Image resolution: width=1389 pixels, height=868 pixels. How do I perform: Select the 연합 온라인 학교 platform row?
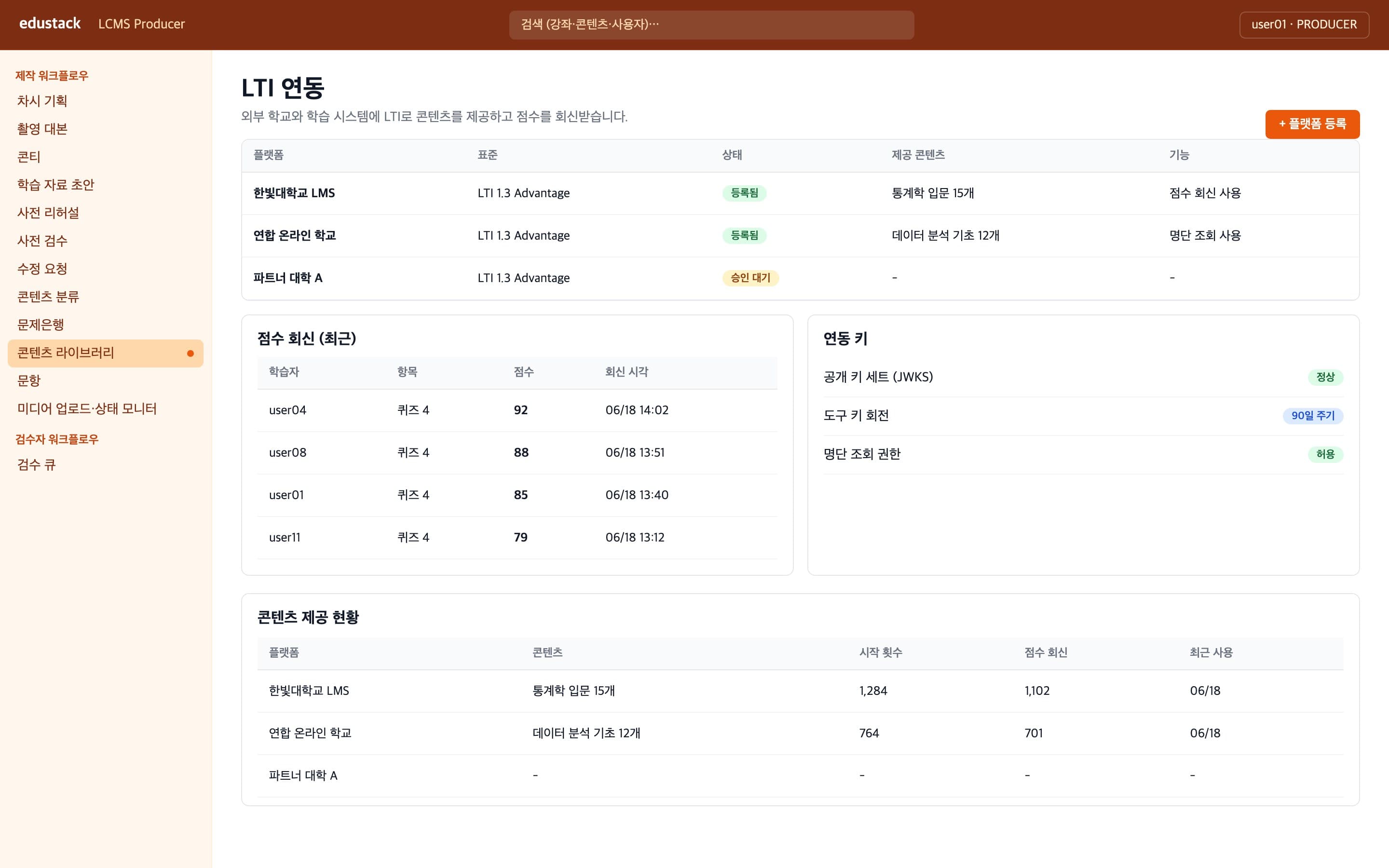tap(800, 236)
